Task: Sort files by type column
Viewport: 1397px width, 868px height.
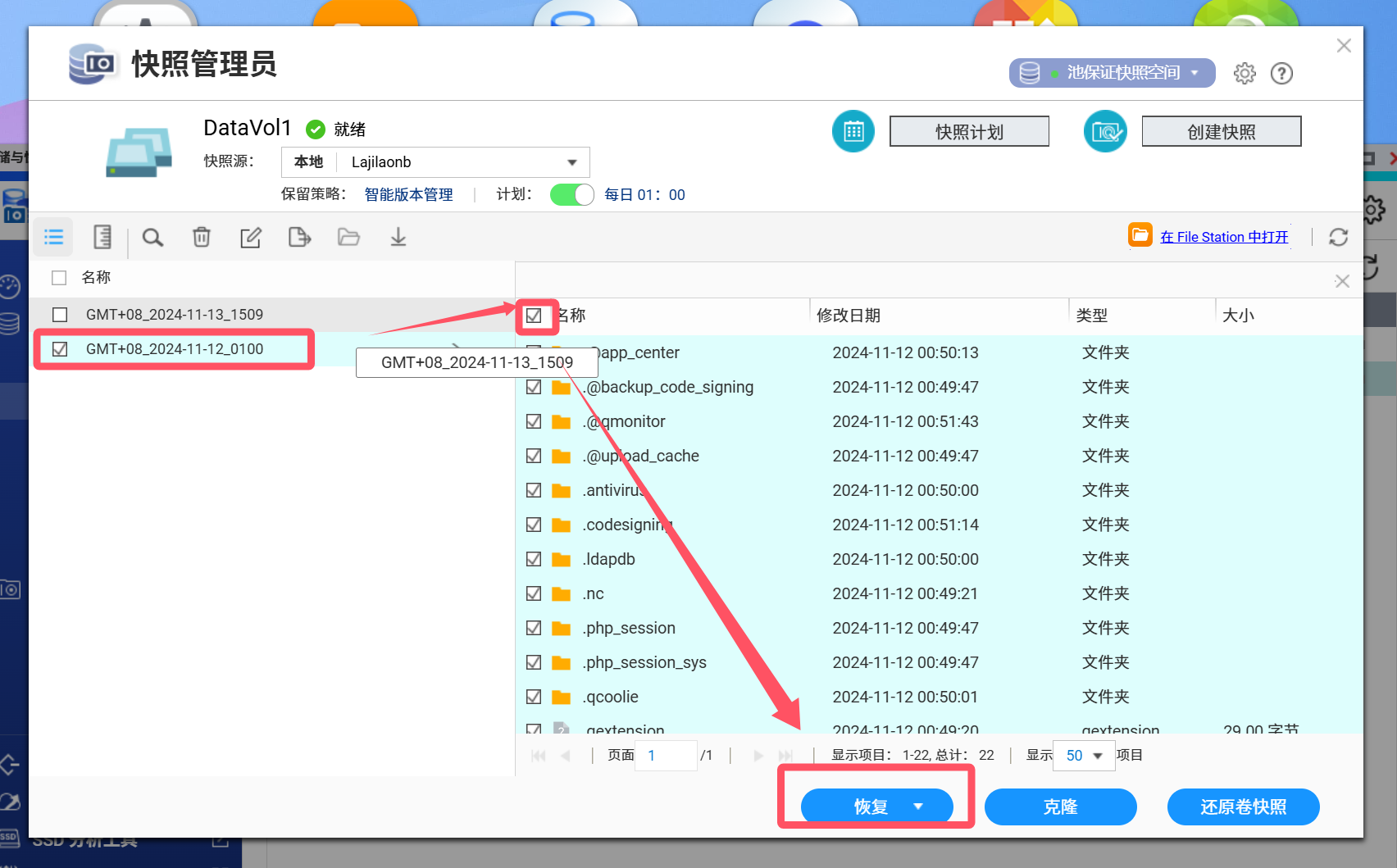Action: pyautogui.click(x=1092, y=316)
